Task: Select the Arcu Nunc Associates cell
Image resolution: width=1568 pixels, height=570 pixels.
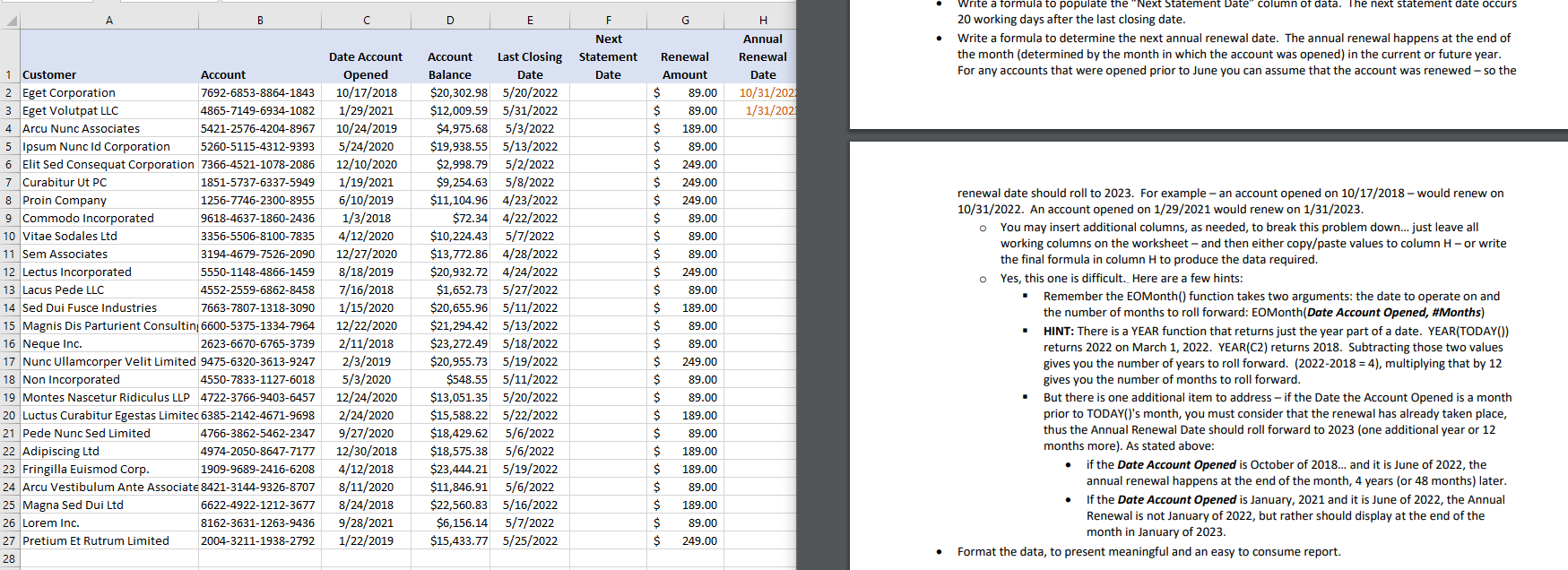Action: coord(109,128)
